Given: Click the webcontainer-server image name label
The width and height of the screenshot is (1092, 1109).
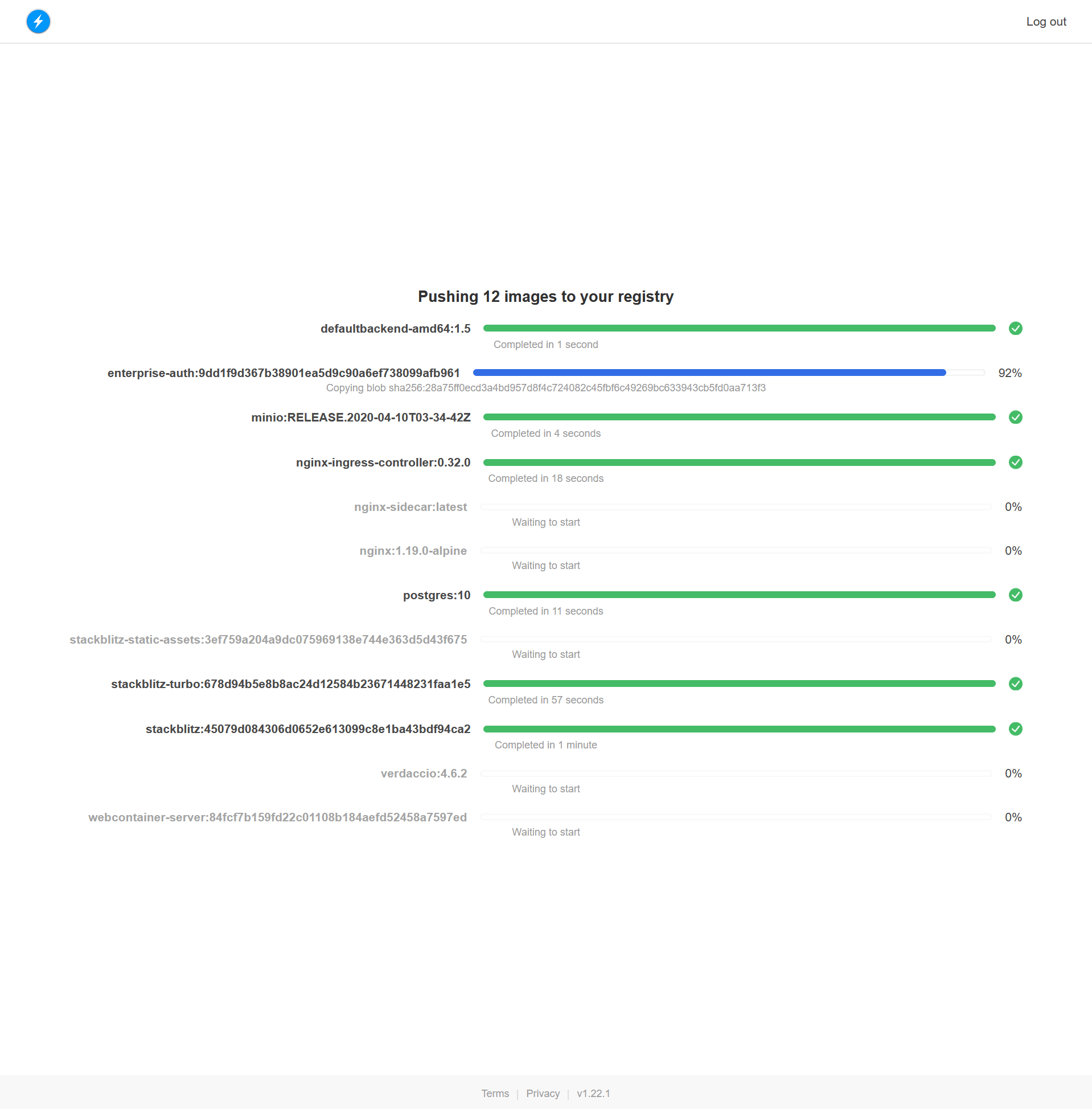Looking at the screenshot, I should [277, 817].
